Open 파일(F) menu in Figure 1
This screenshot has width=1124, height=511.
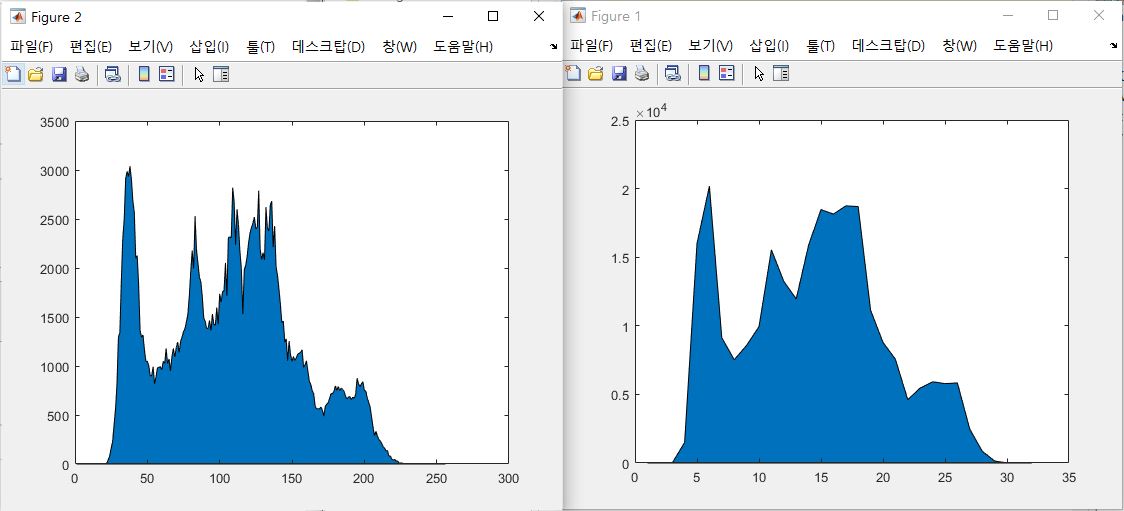click(x=591, y=46)
